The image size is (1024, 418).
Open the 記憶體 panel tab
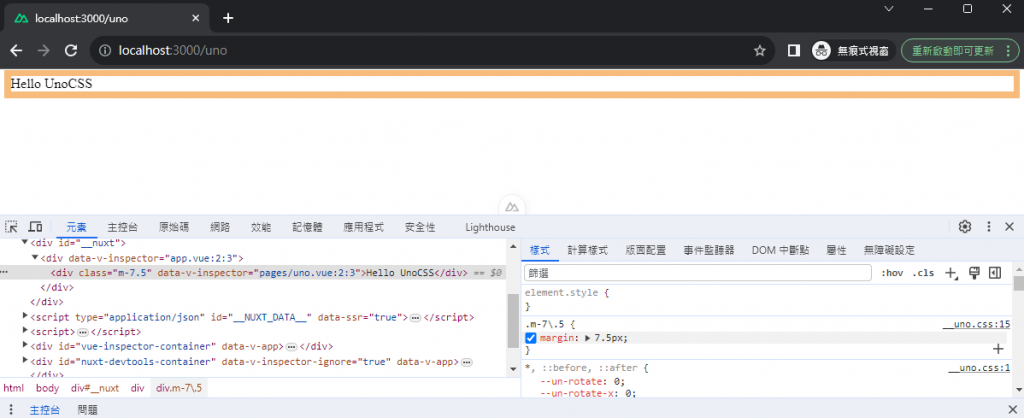[x=308, y=227]
